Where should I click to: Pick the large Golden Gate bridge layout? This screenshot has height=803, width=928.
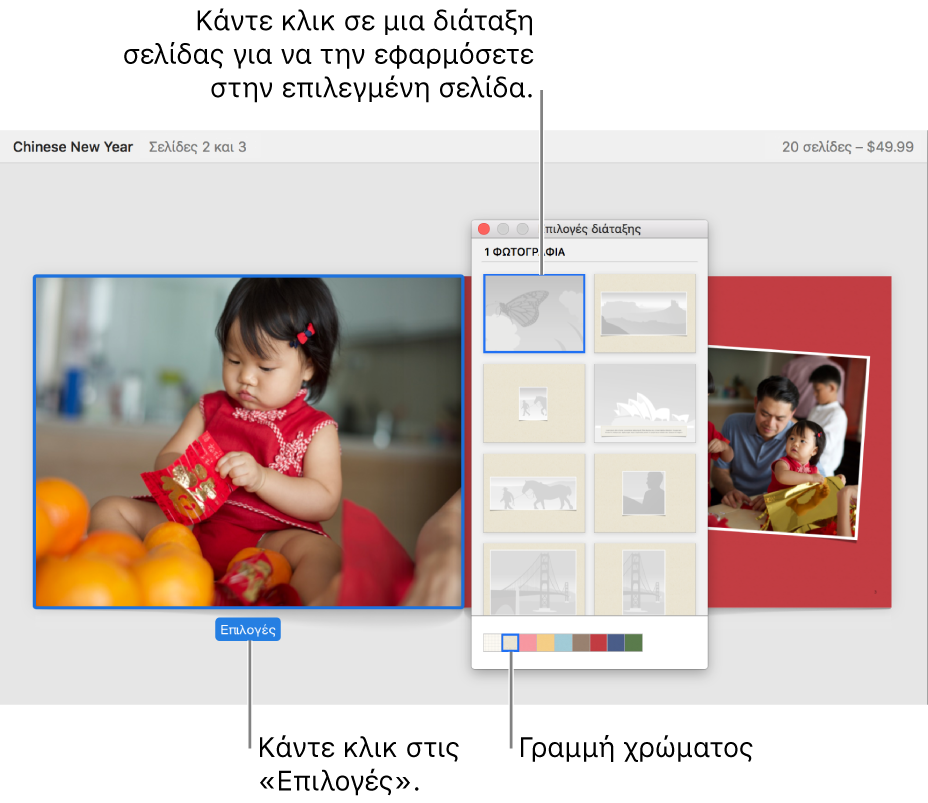534,579
